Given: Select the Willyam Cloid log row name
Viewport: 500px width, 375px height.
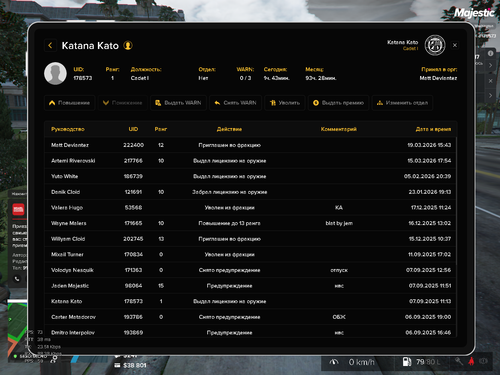Looking at the screenshot, I should click(68, 239).
